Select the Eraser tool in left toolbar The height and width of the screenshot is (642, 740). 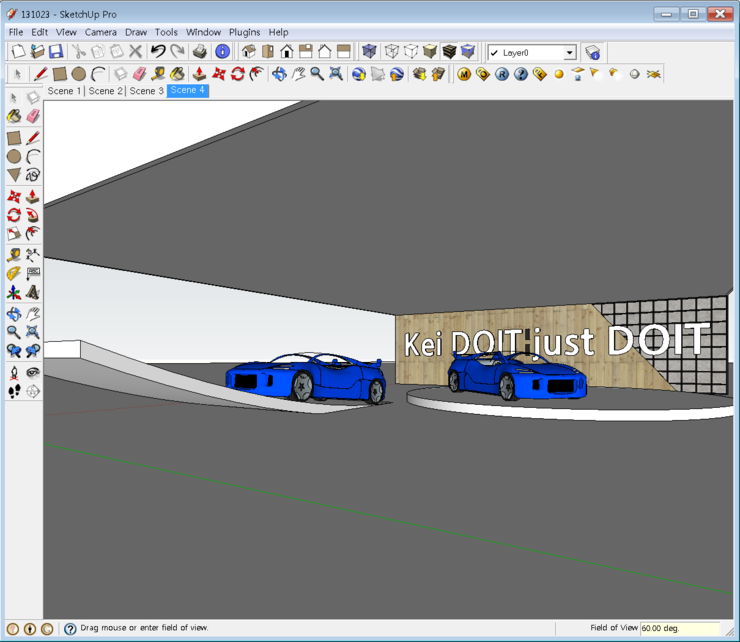click(33, 116)
